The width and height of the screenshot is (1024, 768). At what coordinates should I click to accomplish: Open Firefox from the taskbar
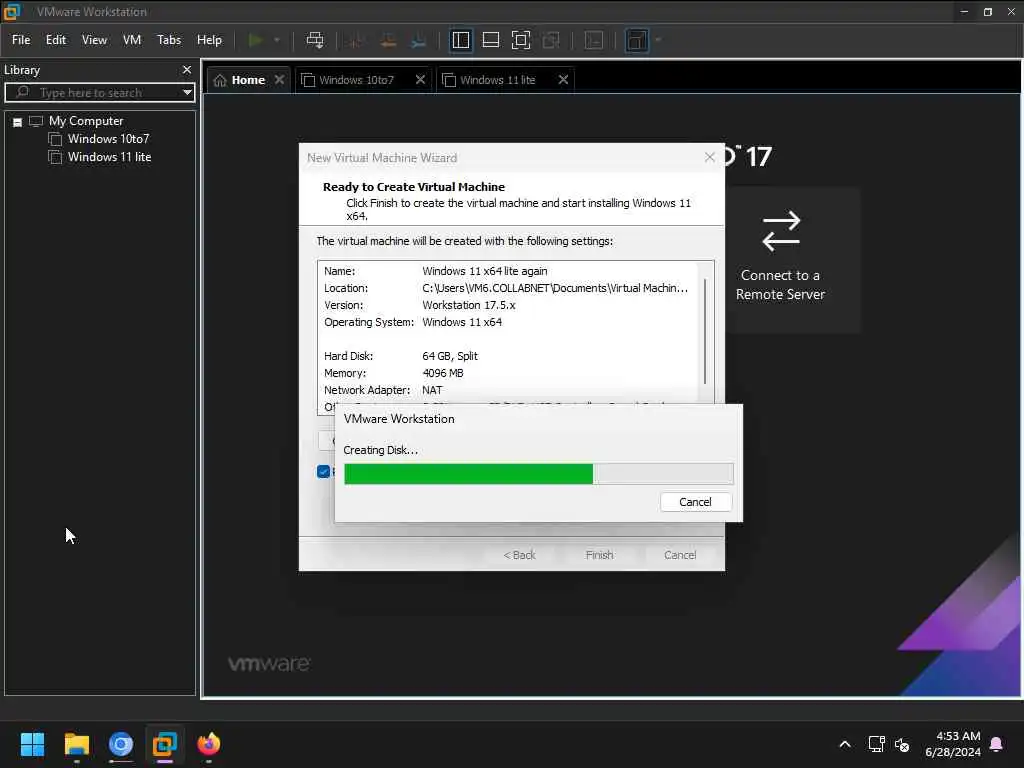(208, 744)
